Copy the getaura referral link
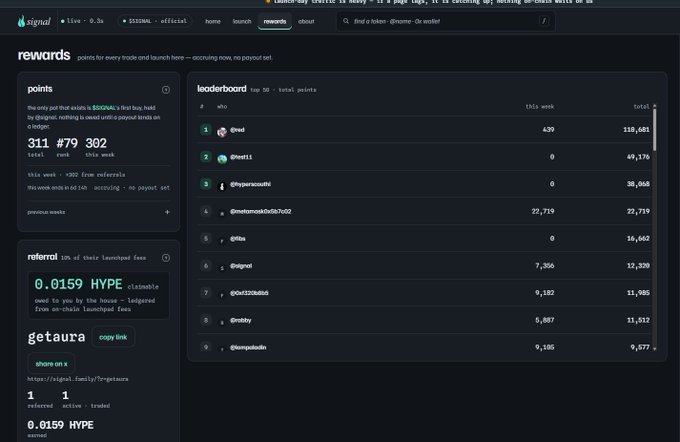This screenshot has height=442, width=680. point(113,337)
